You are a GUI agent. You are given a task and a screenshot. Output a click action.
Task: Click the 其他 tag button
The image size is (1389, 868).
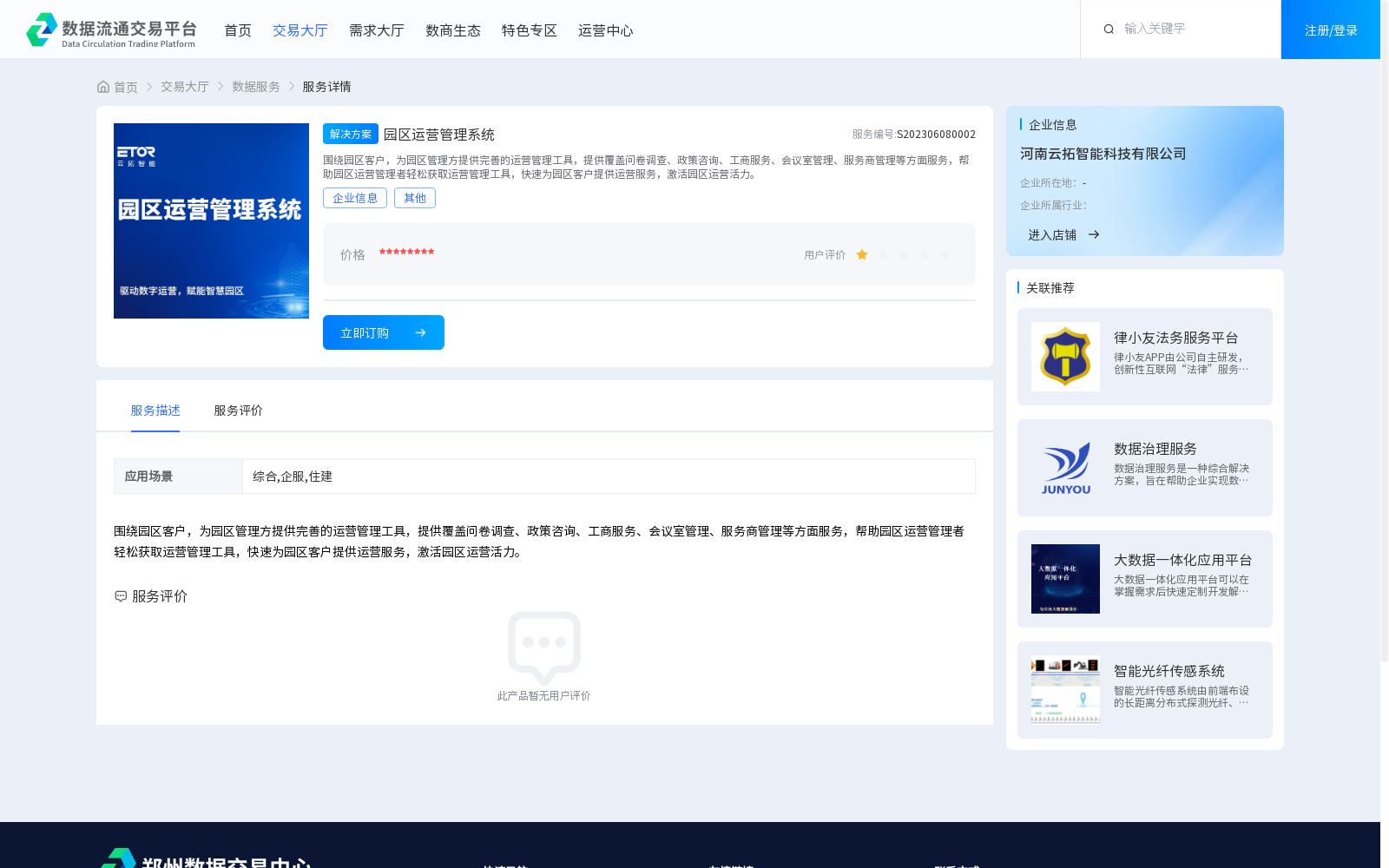coord(415,198)
